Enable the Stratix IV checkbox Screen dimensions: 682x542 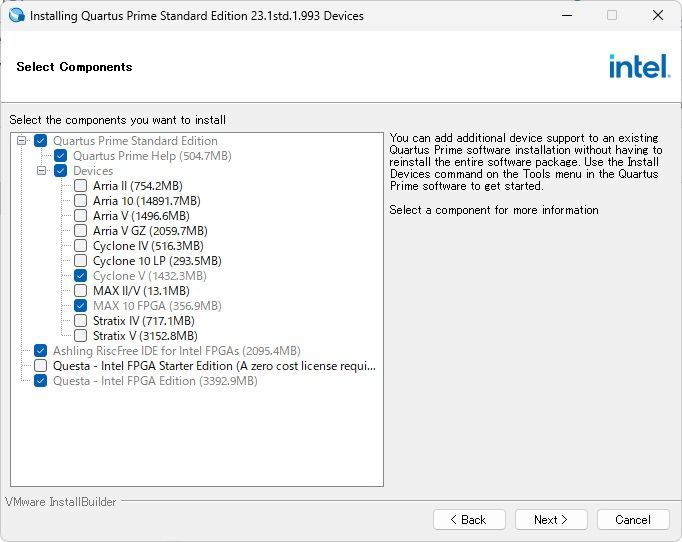(80, 321)
